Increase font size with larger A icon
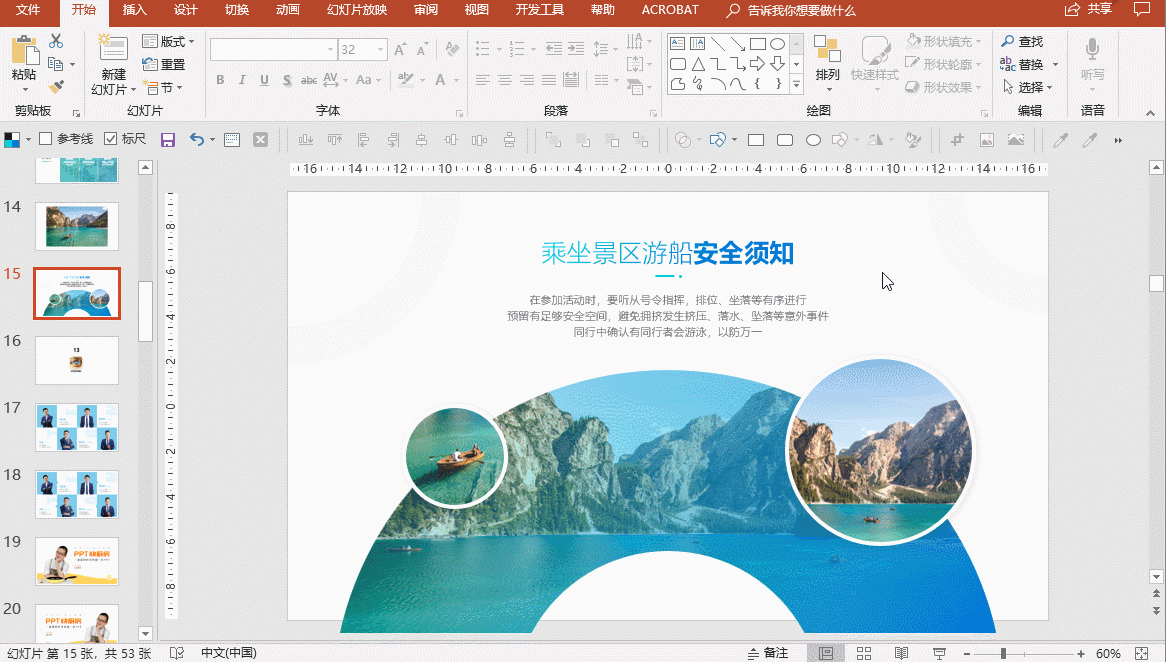Image resolution: width=1166 pixels, height=662 pixels. point(400,50)
